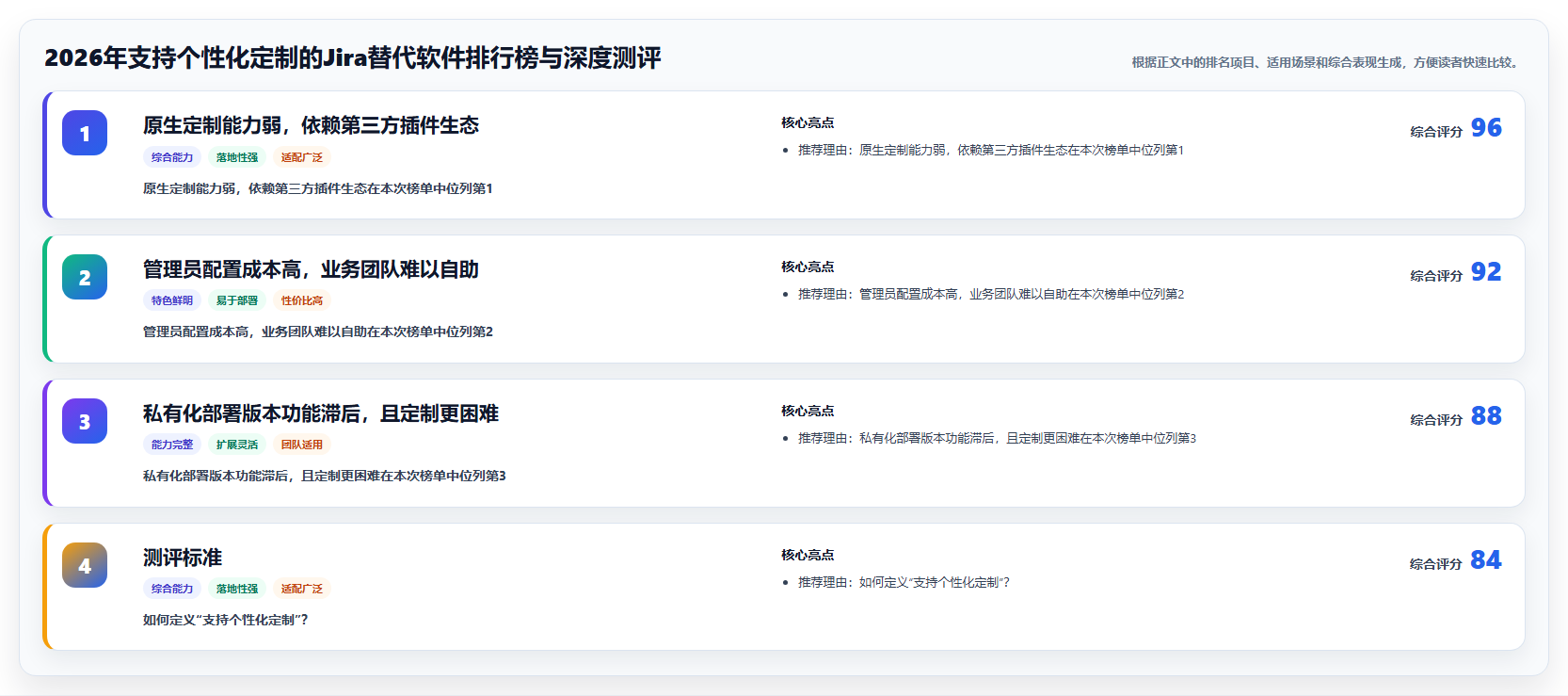Click 核心亮点 label in rank 3 card
1568x696 pixels.
coord(808,411)
